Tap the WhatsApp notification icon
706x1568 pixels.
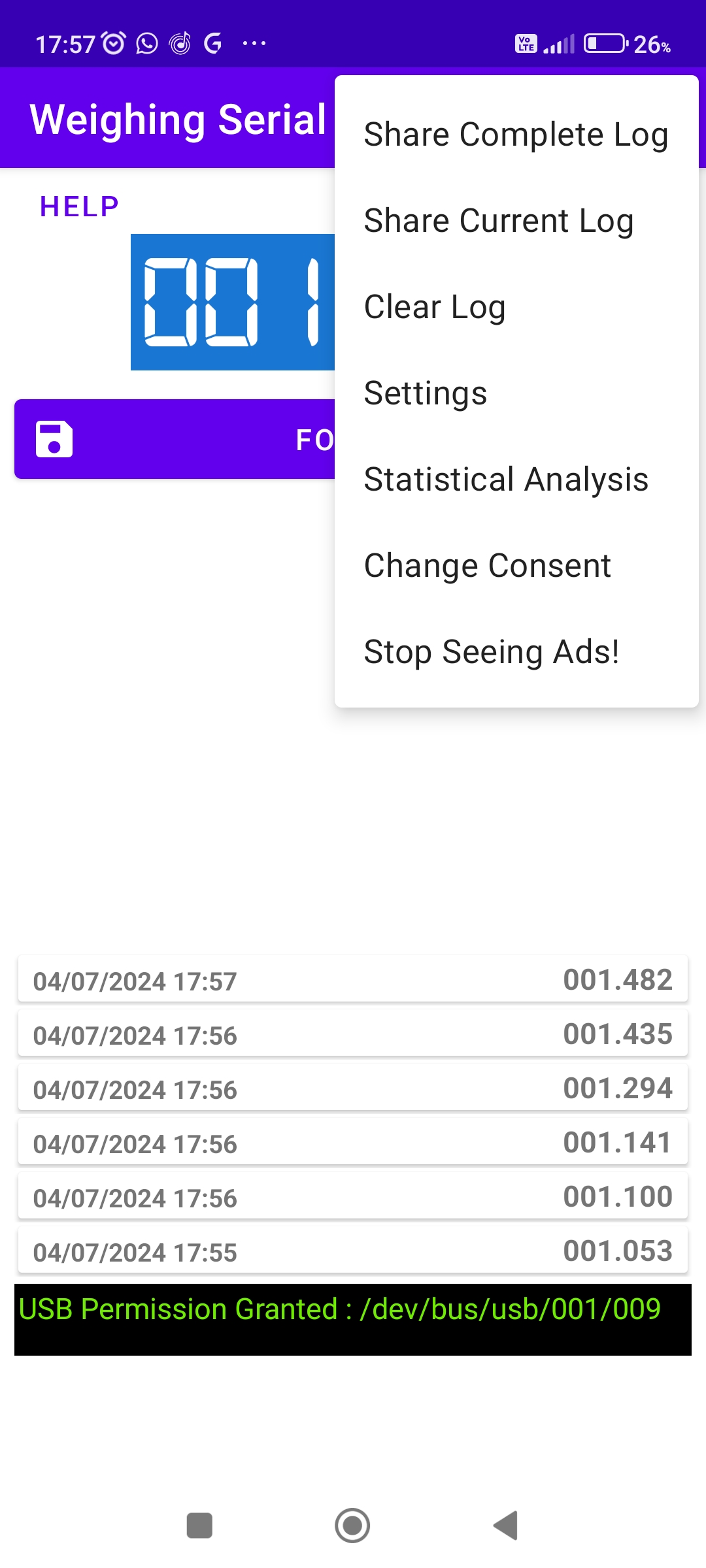[147, 44]
